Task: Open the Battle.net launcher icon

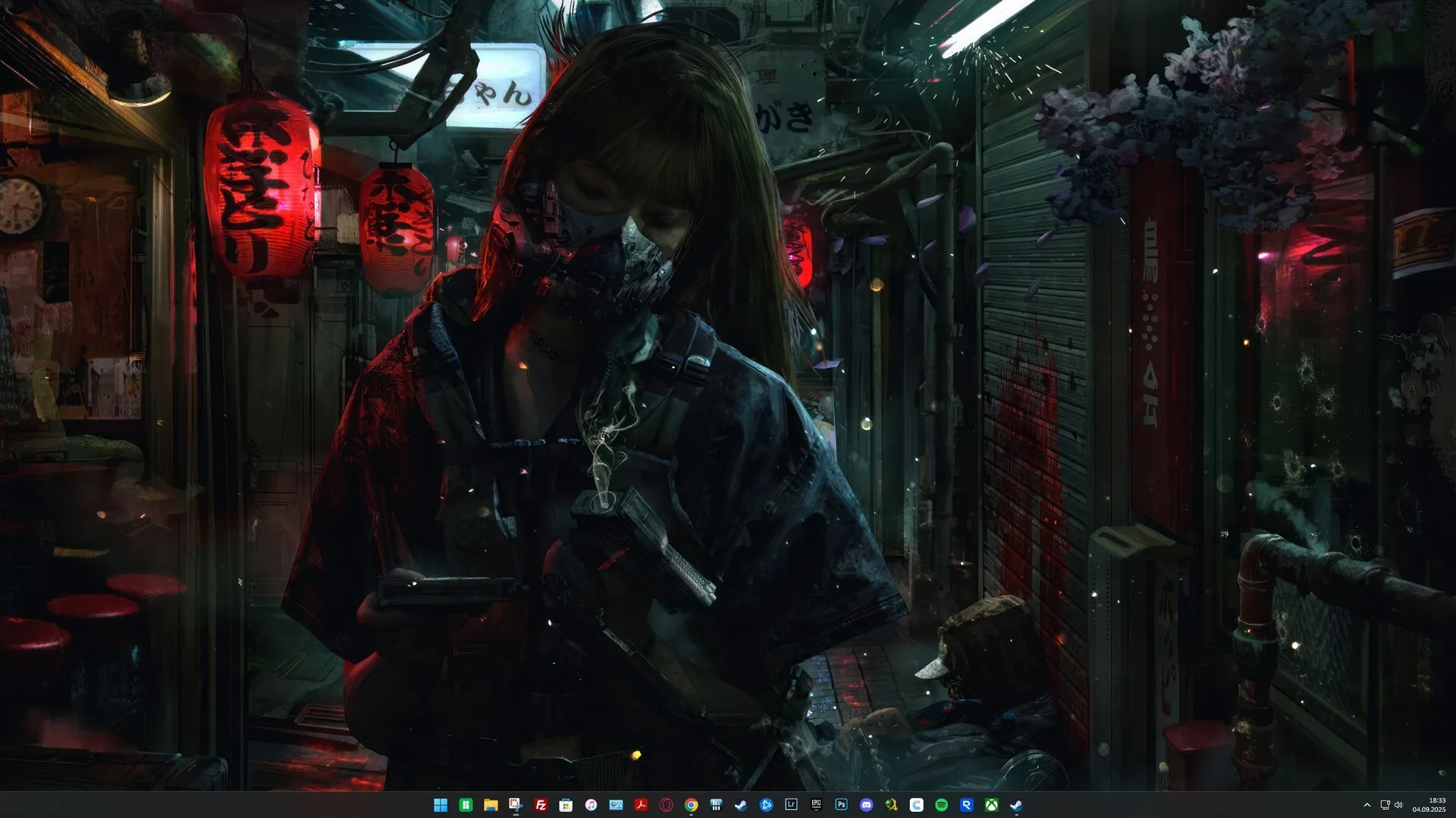Action: (x=766, y=805)
